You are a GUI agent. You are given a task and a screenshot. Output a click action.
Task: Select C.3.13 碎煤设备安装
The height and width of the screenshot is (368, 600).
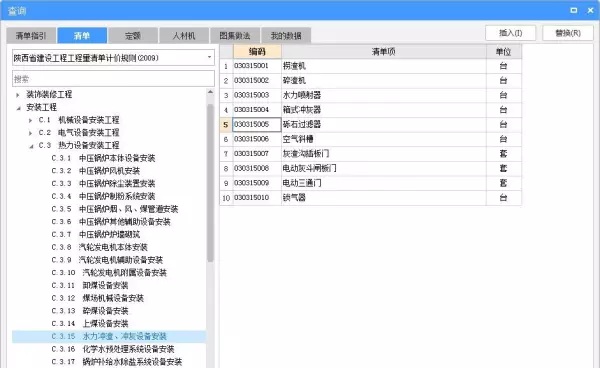tap(90, 311)
